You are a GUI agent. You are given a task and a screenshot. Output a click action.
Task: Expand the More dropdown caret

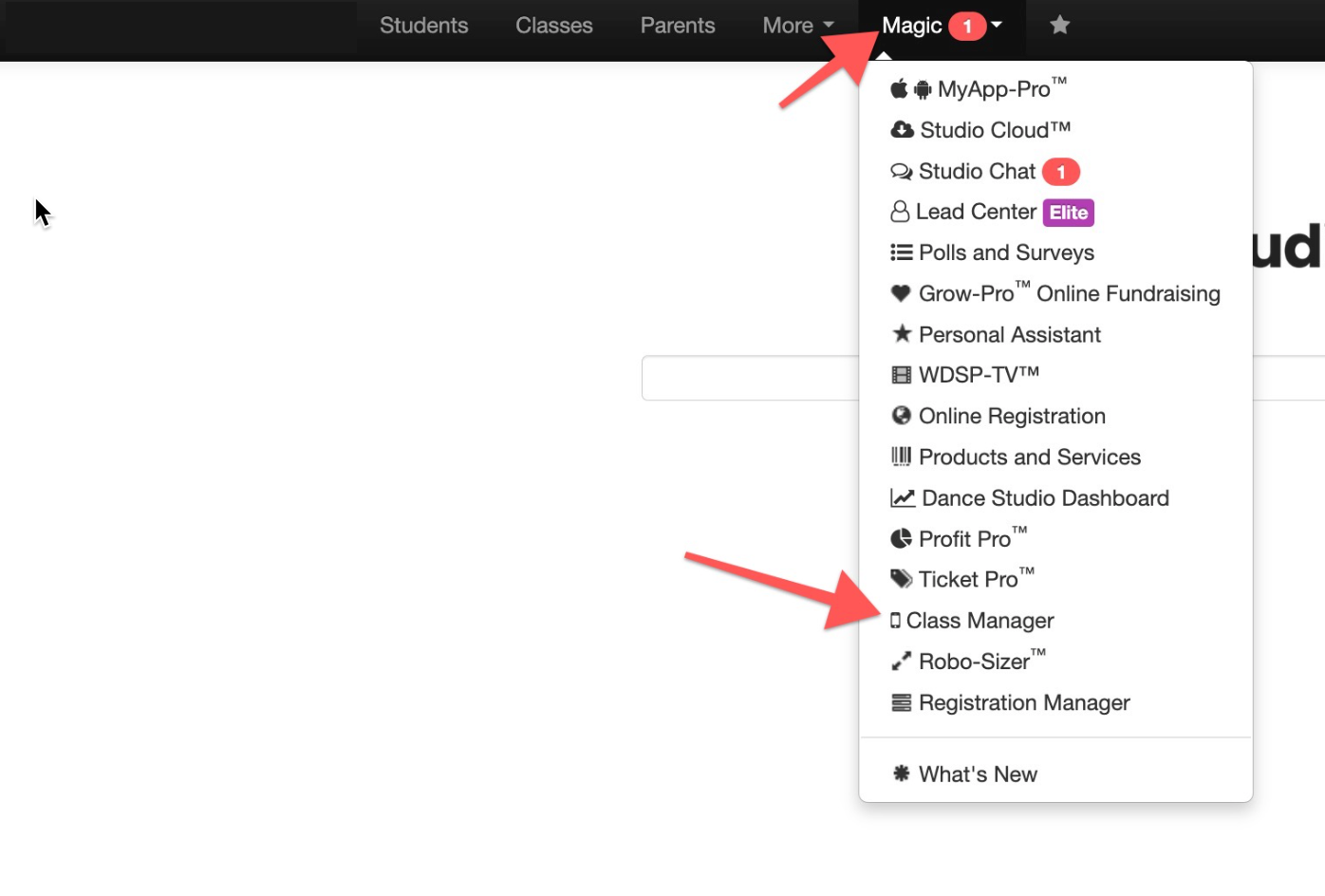click(828, 26)
